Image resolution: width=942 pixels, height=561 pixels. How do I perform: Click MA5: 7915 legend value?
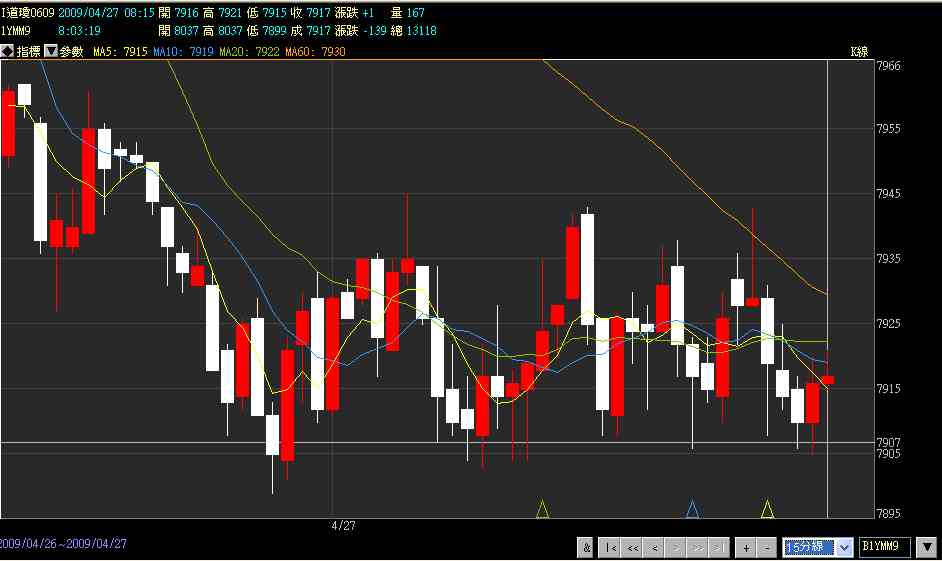coord(120,52)
